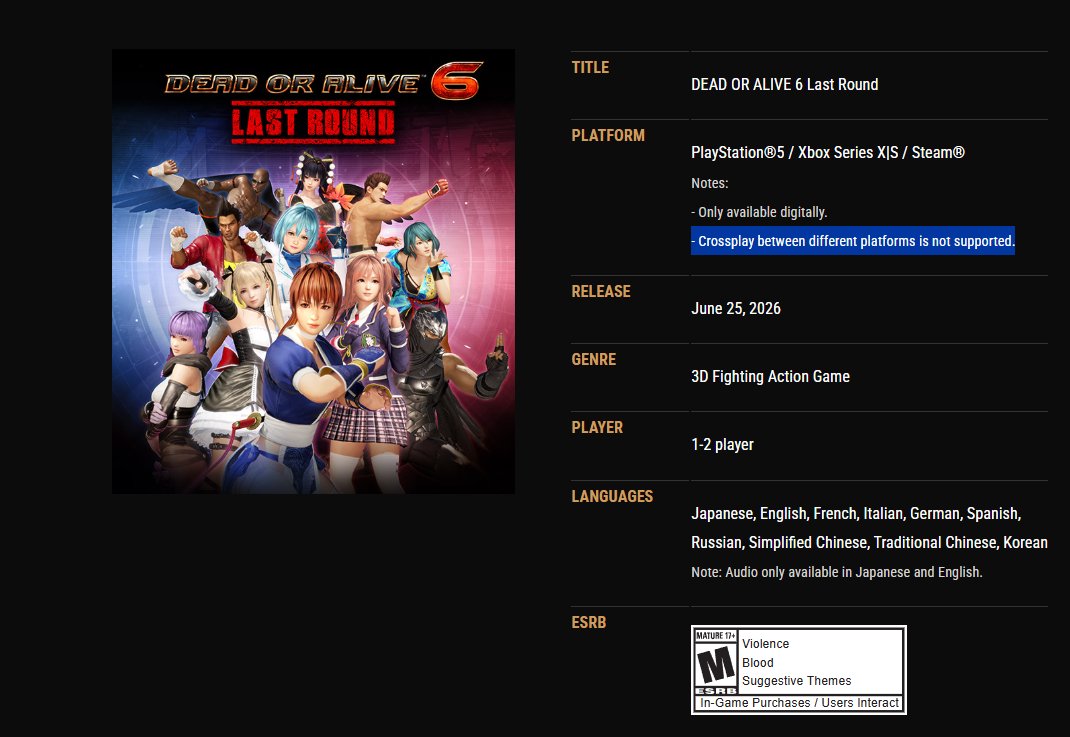Click the PLAYER label
Image resolution: width=1070 pixels, height=737 pixels.
pos(597,428)
